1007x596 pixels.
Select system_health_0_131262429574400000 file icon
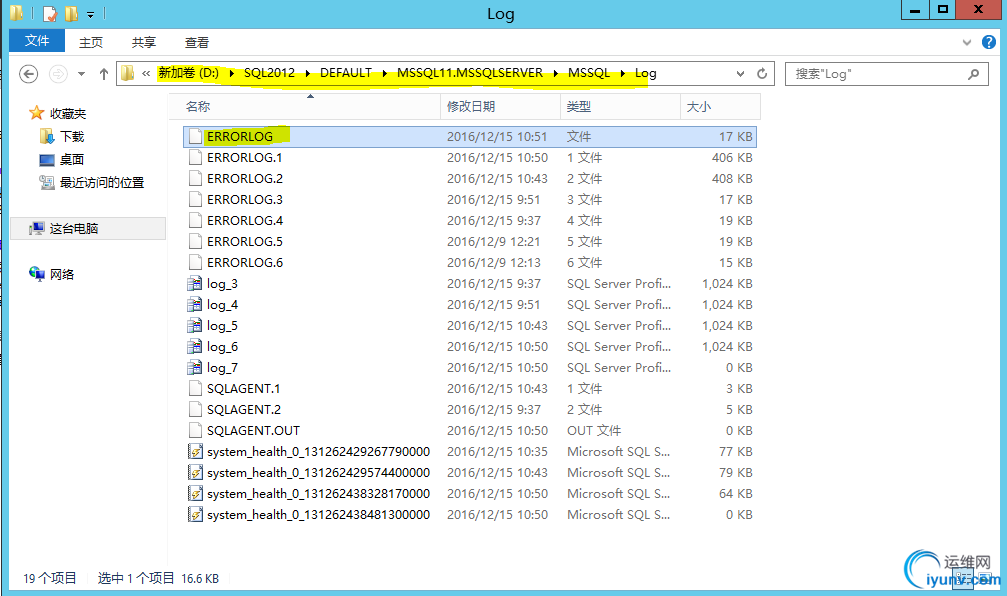click(195, 473)
